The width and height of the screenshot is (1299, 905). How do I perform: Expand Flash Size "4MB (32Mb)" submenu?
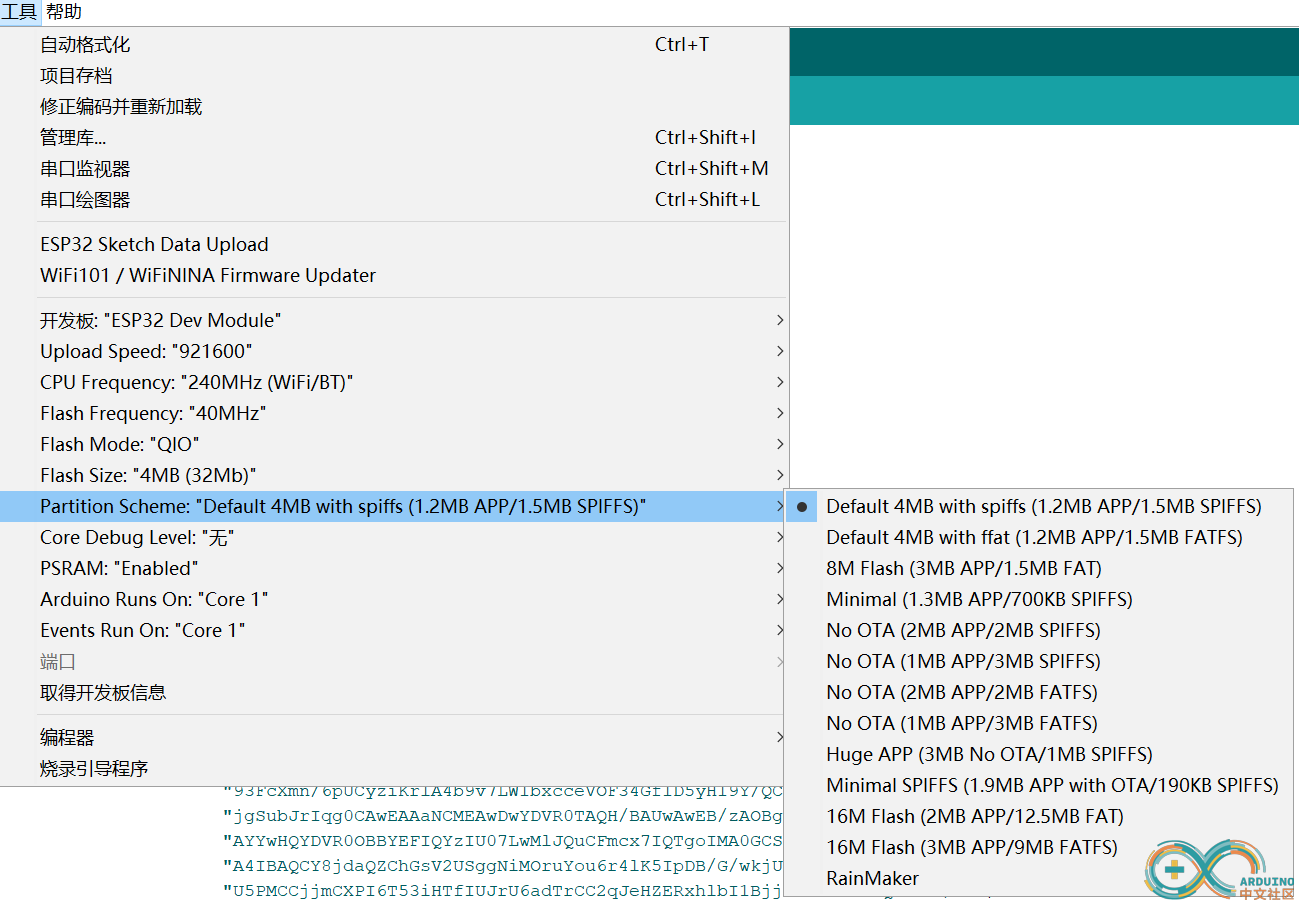(395, 476)
